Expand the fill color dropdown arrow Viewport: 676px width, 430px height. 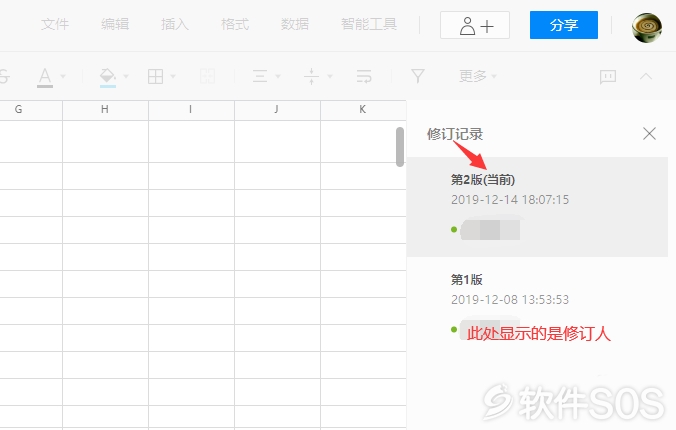126,77
